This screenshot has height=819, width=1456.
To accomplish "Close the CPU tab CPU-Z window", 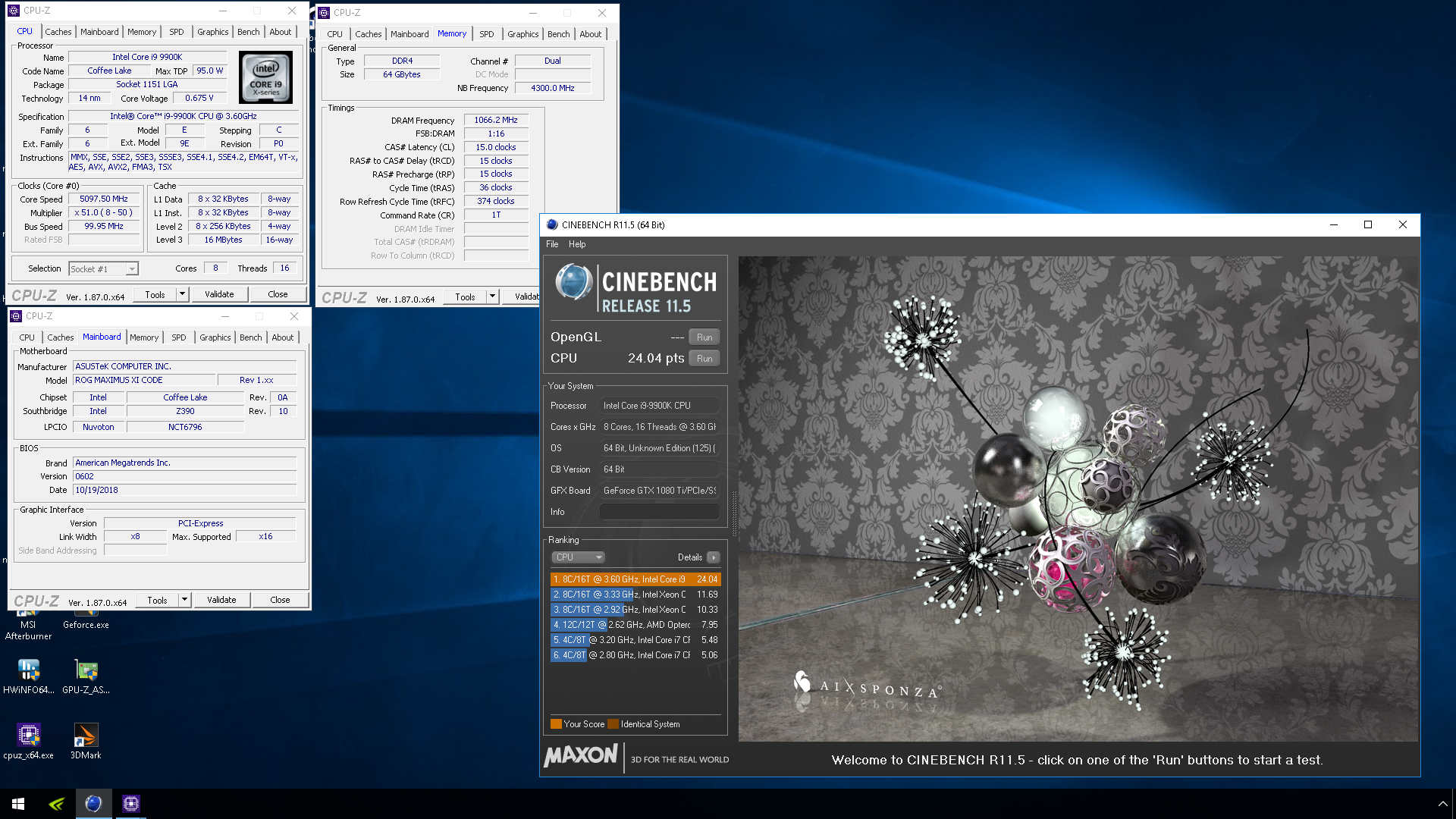I will pyautogui.click(x=292, y=11).
